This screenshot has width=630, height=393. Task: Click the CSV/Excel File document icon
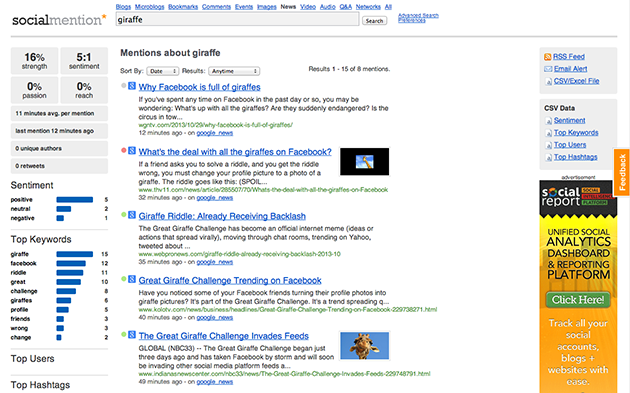[548, 82]
